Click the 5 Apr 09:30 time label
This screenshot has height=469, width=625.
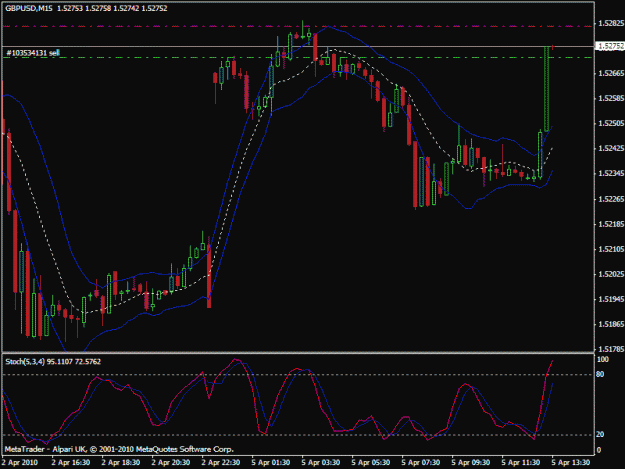(471, 463)
